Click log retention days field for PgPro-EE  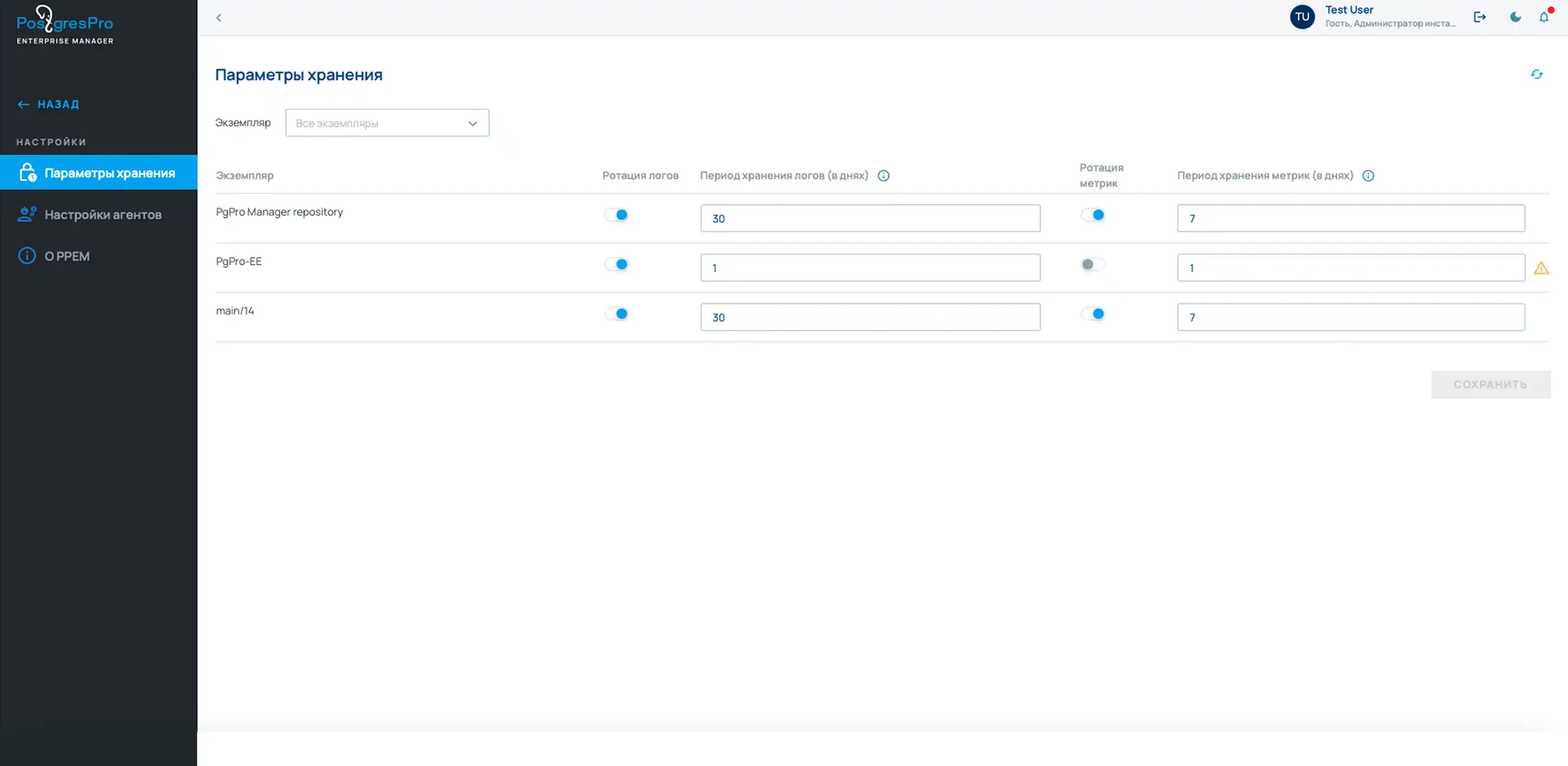(x=870, y=268)
